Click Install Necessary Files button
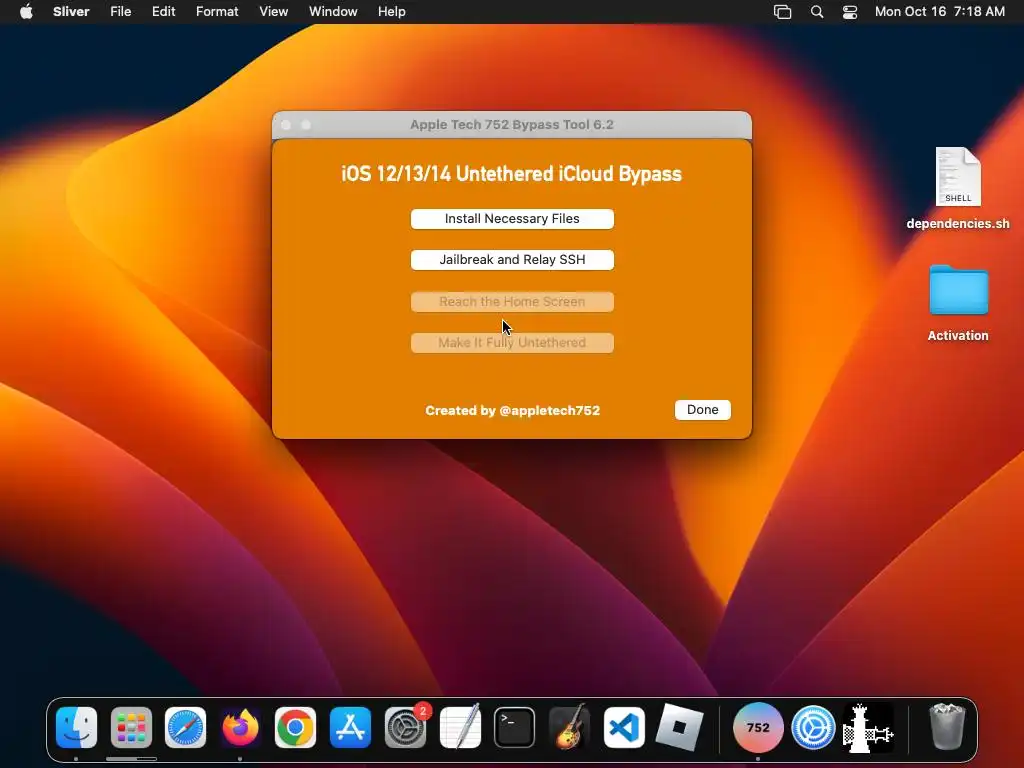Viewport: 1024px width, 768px height. pyautogui.click(x=512, y=219)
